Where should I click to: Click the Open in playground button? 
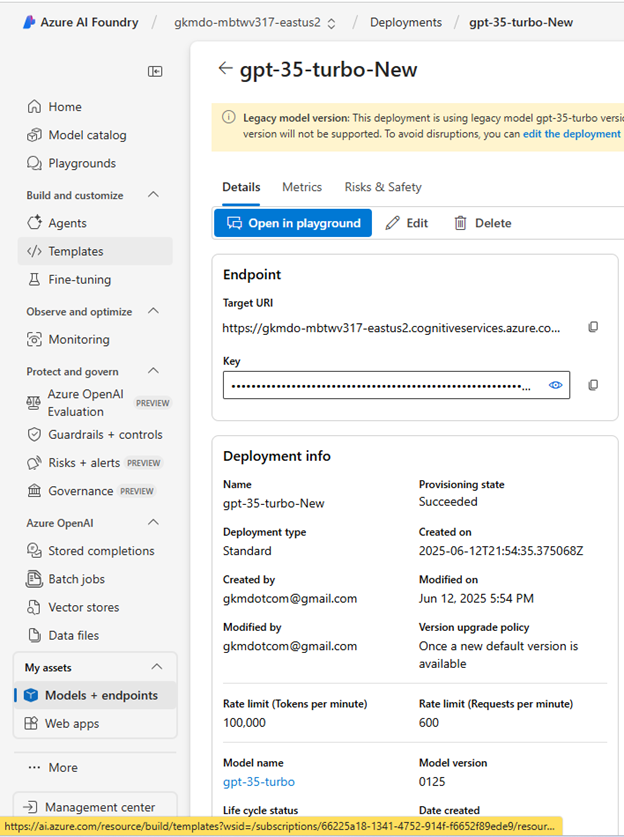tap(293, 223)
